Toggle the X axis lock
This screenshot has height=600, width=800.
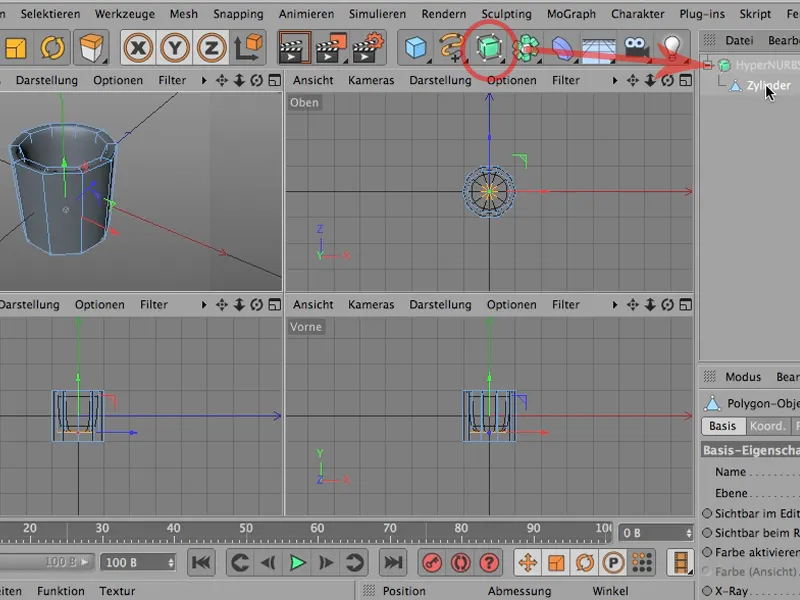pyautogui.click(x=138, y=48)
